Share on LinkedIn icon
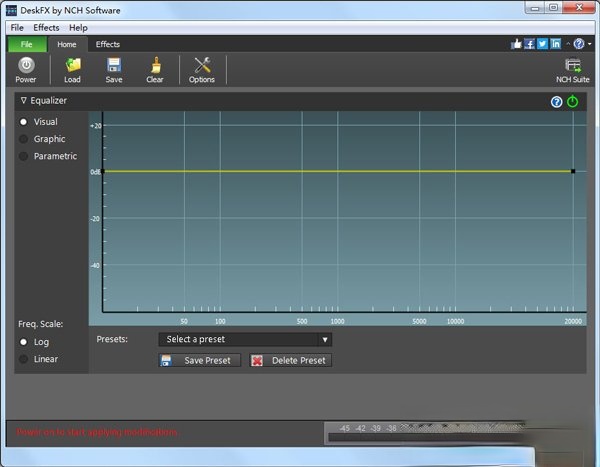Screen dimensions: 600x467 coord(555,44)
